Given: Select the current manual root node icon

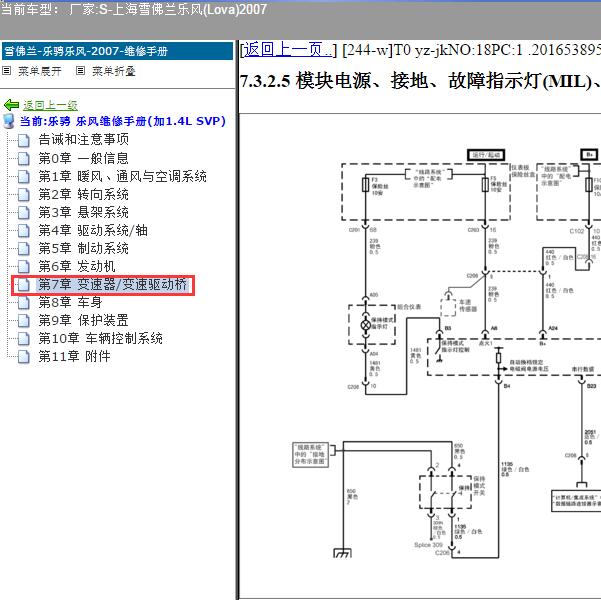Looking at the screenshot, I should tap(9, 121).
